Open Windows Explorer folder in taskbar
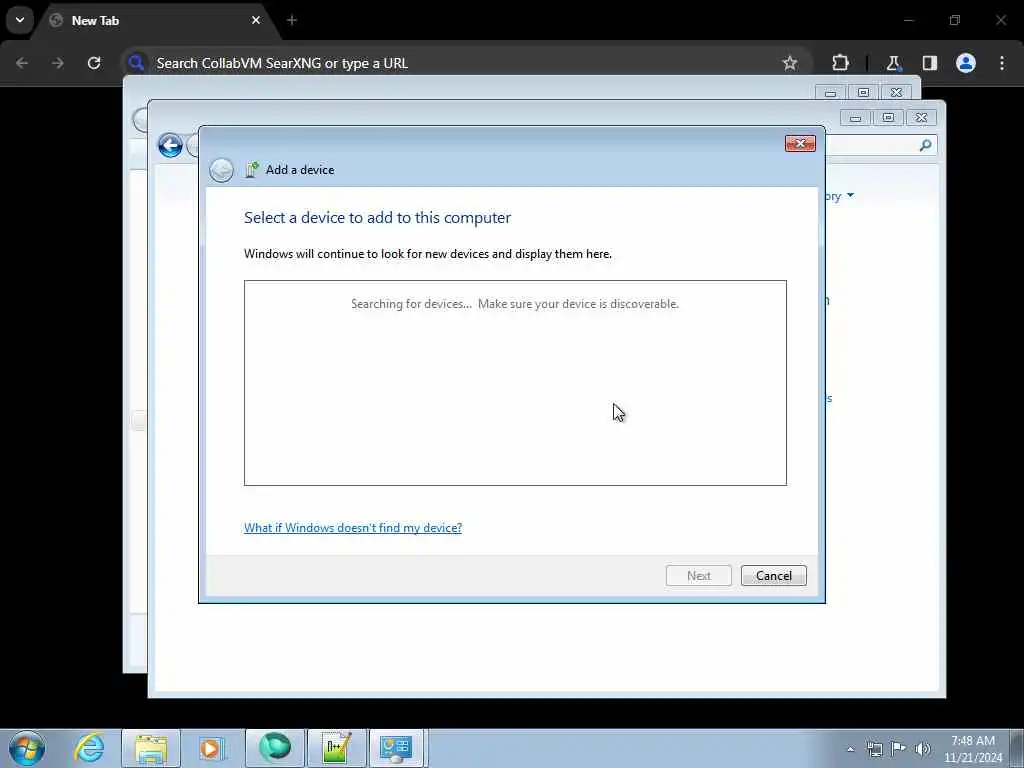This screenshot has width=1024, height=768. click(x=151, y=748)
